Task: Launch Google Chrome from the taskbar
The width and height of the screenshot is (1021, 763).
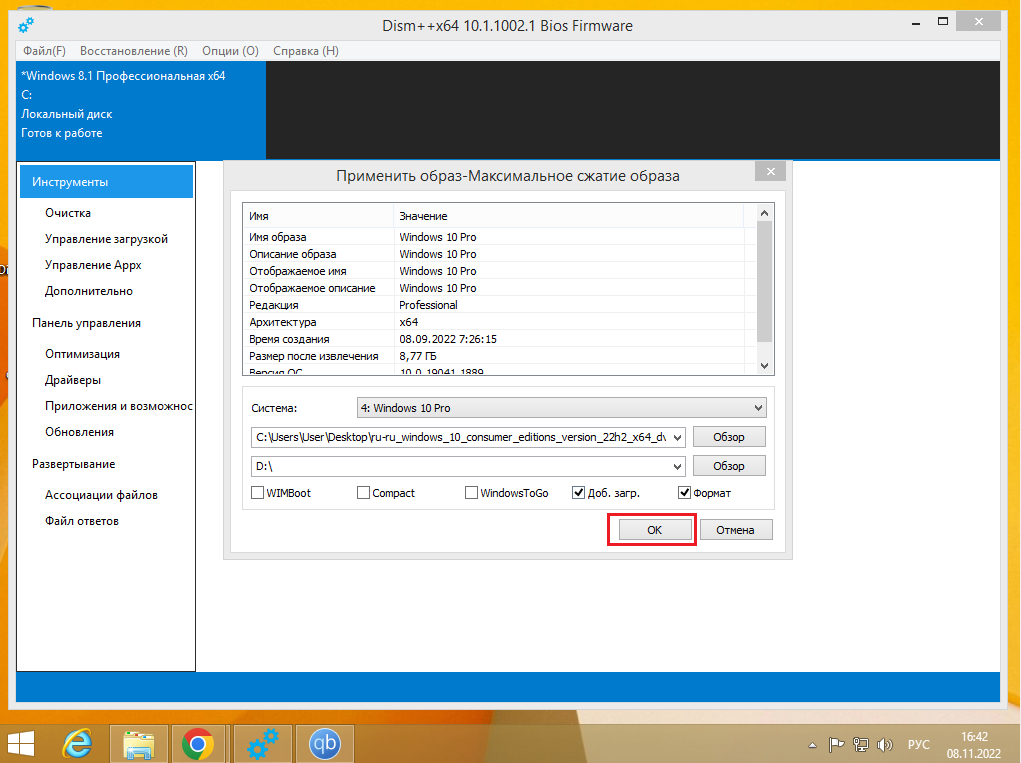Action: coord(197,743)
